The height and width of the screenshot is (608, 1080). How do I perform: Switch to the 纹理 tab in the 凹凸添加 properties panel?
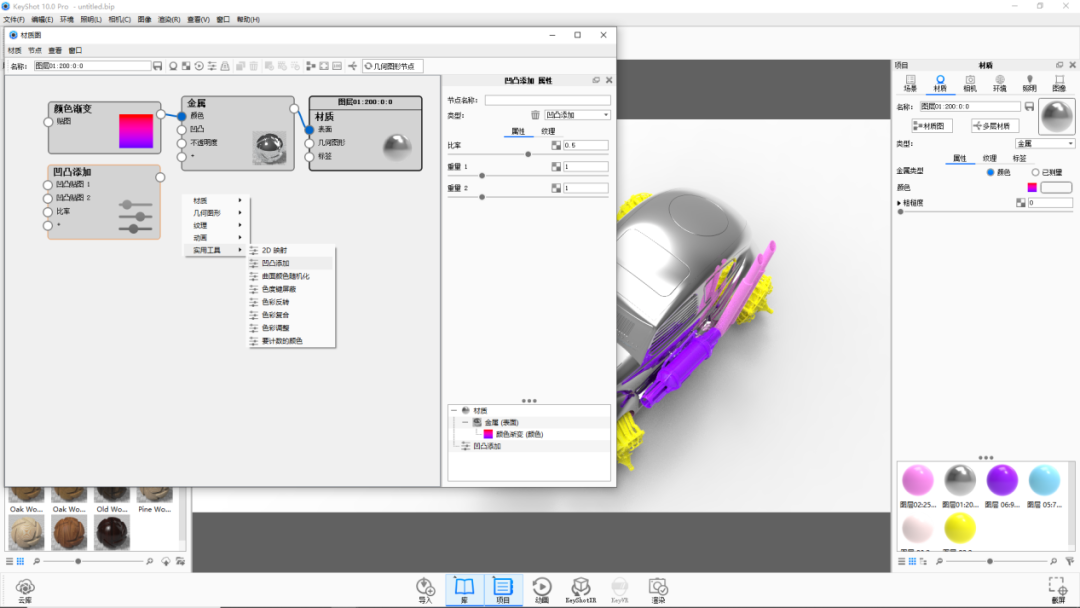coord(548,132)
